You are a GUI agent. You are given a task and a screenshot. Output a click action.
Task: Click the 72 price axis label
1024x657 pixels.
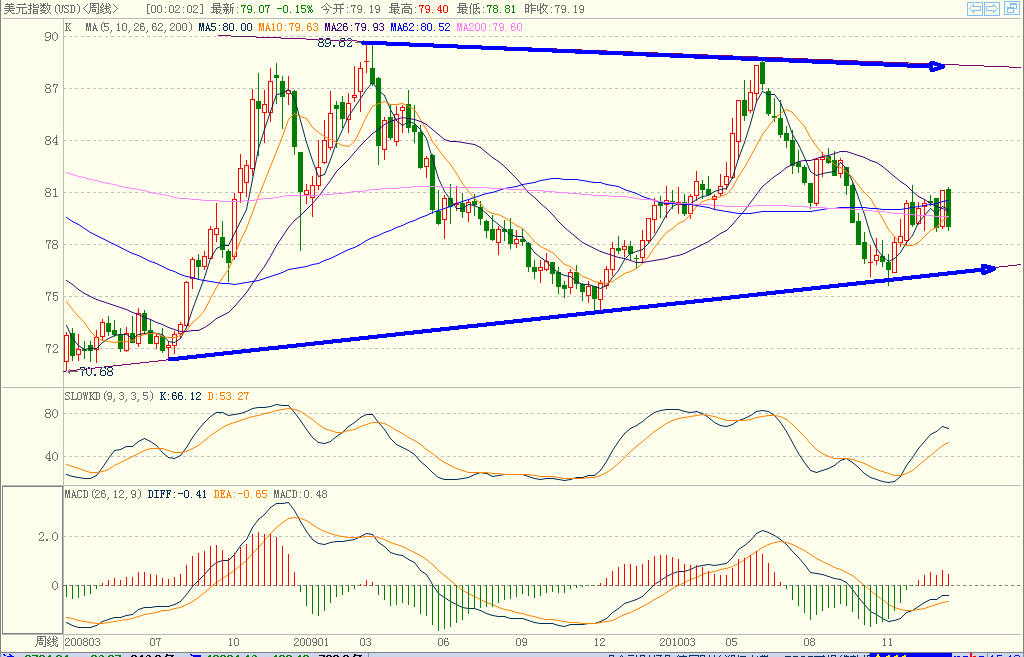coord(51,349)
